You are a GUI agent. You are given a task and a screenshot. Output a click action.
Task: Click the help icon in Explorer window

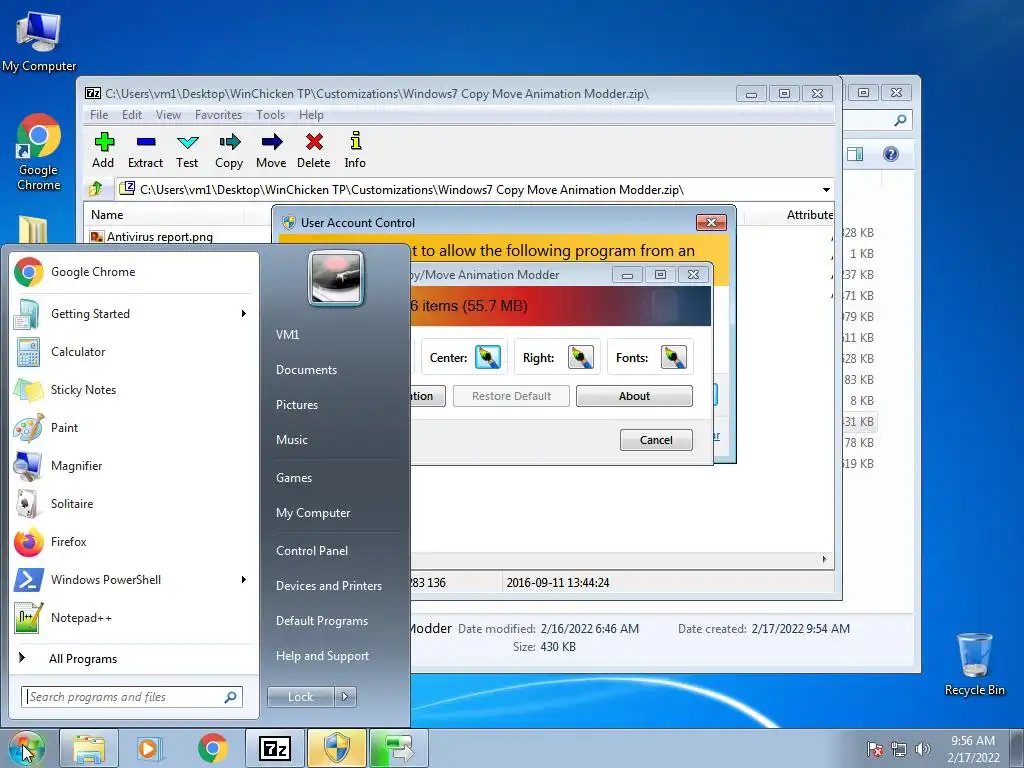tap(891, 154)
